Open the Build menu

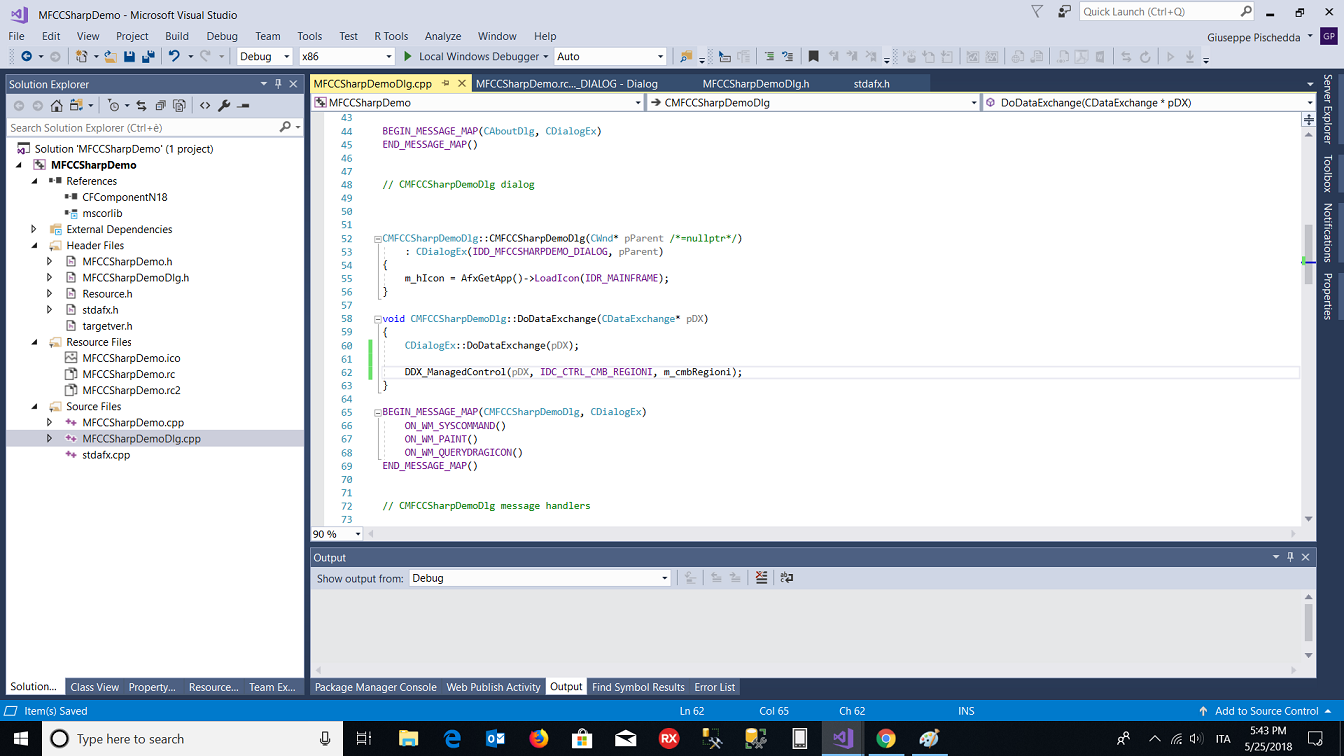[177, 36]
